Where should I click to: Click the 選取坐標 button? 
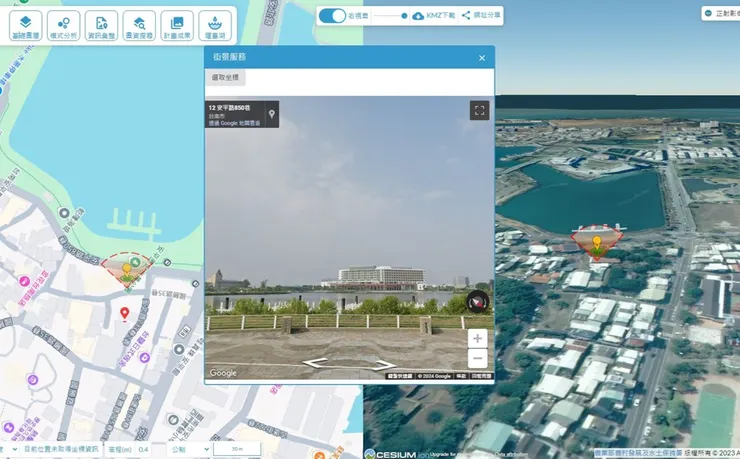[x=225, y=77]
